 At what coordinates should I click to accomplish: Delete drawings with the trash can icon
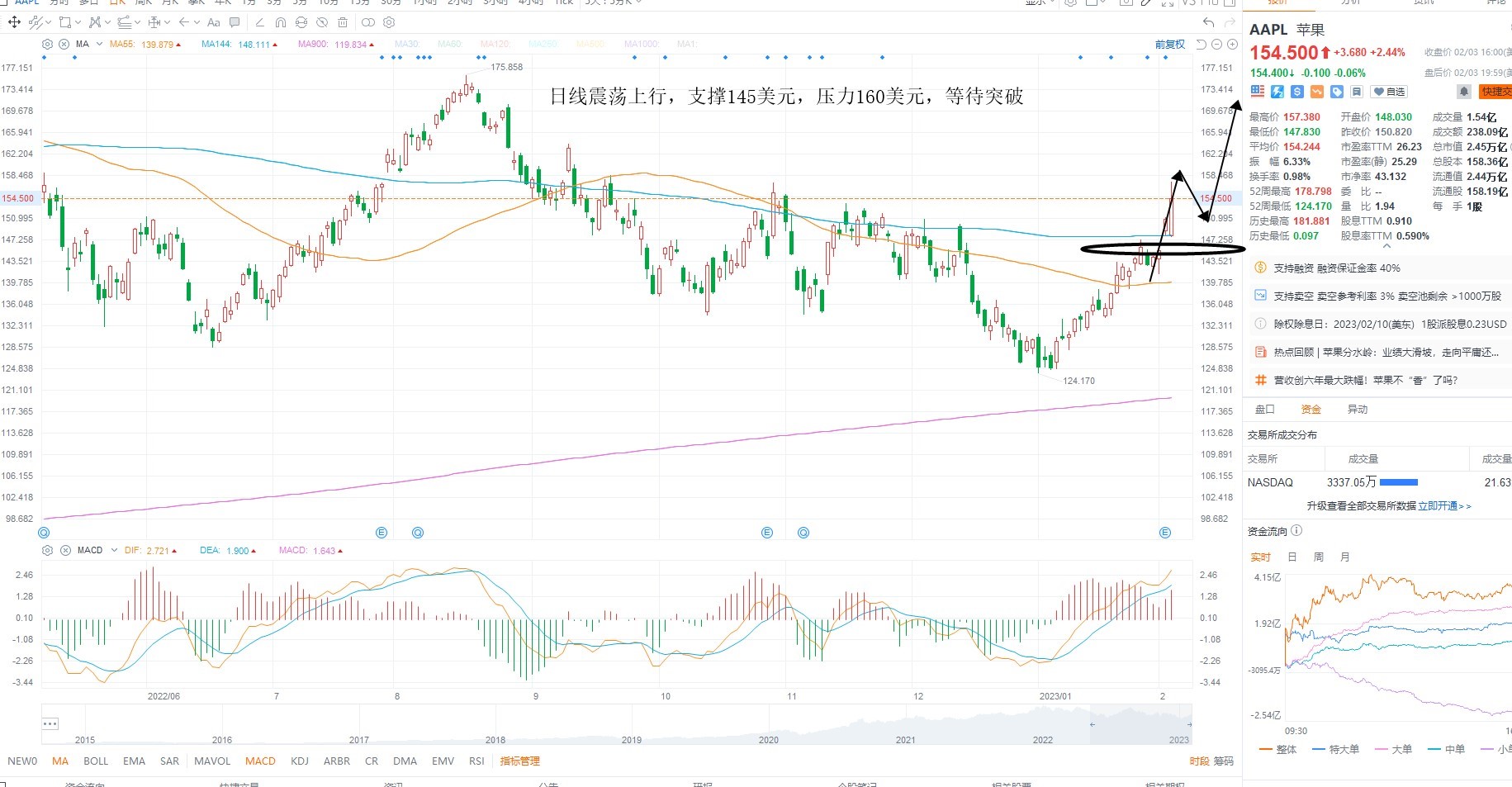(343, 22)
